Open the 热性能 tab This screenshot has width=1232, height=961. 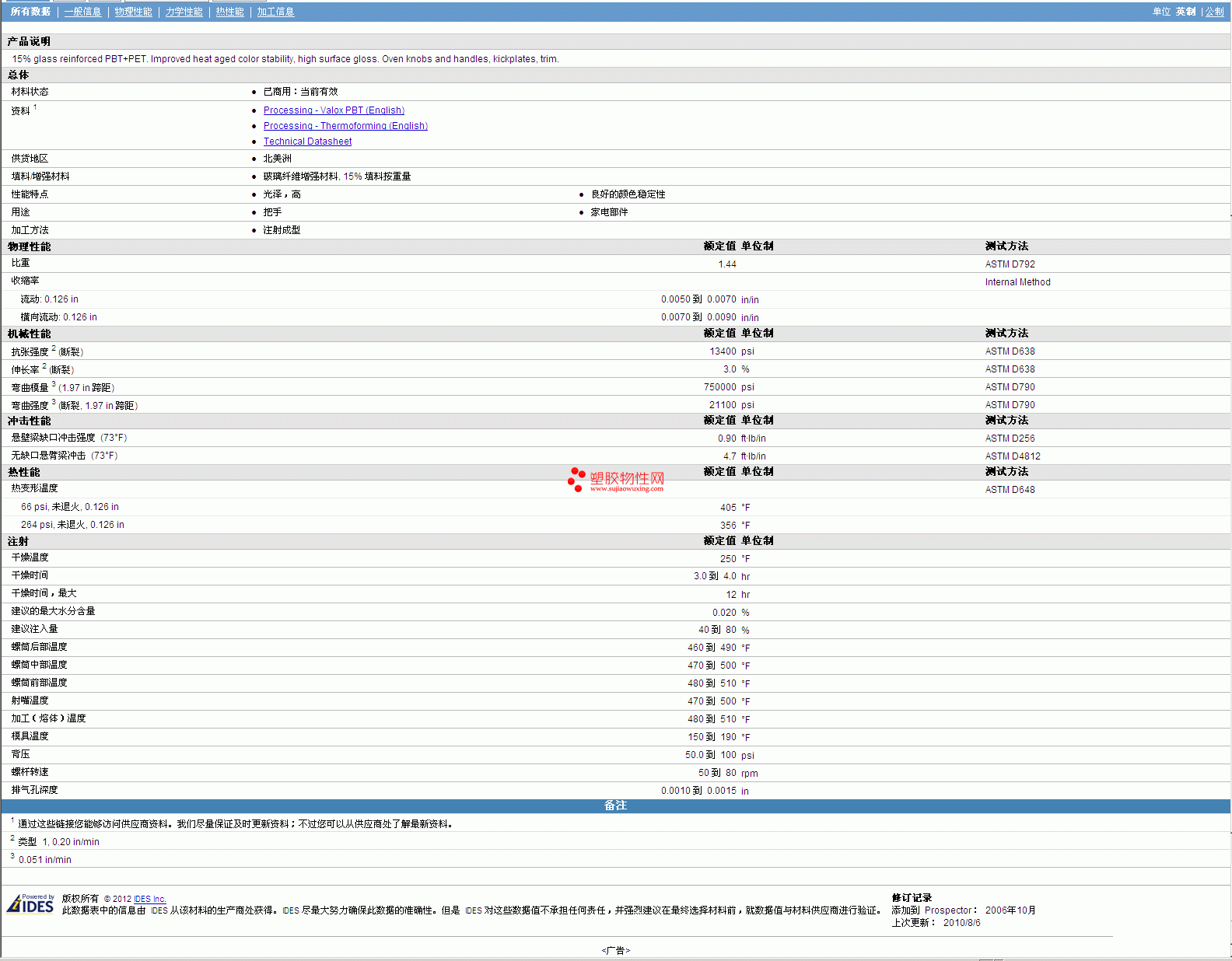229,12
